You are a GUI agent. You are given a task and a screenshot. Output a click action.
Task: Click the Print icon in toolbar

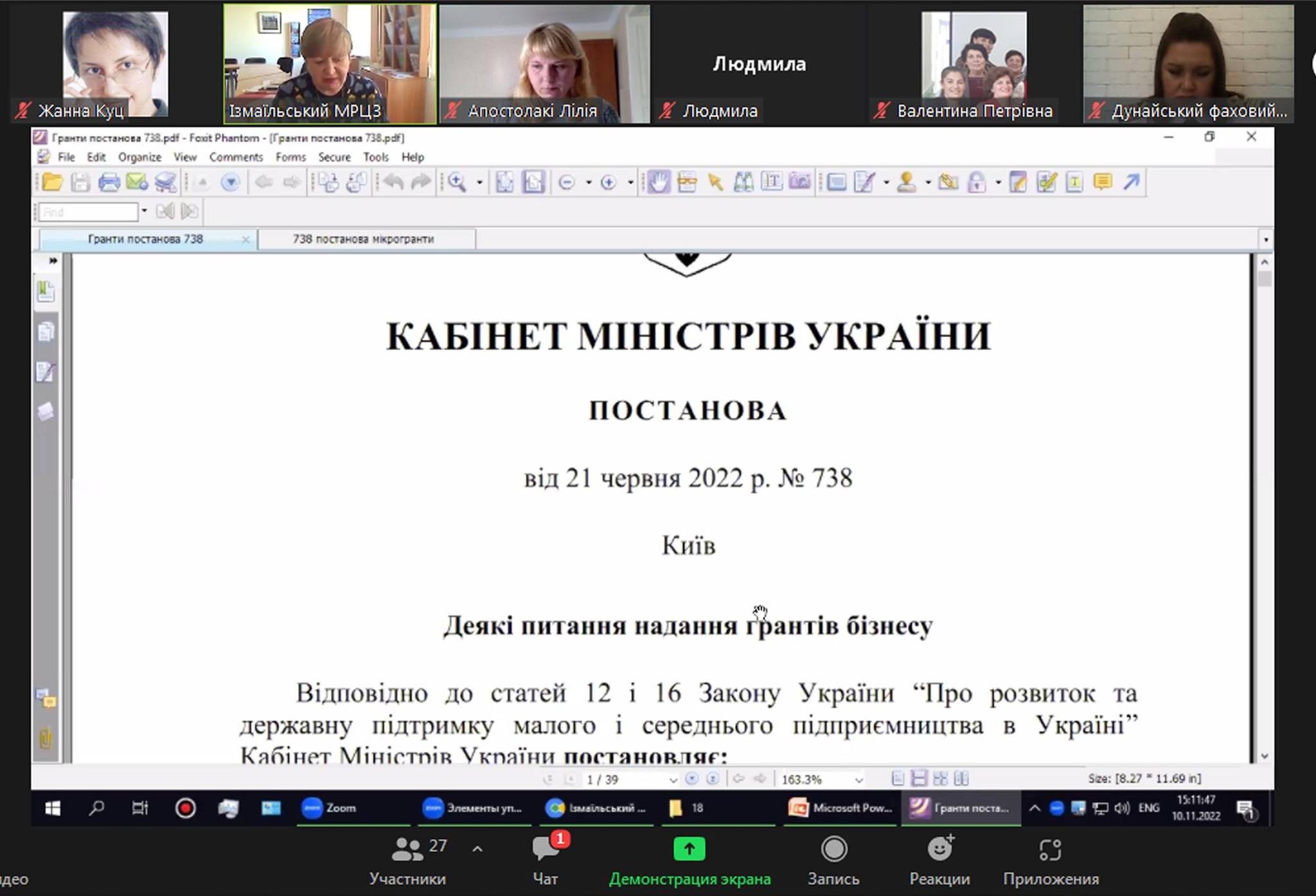[x=109, y=182]
